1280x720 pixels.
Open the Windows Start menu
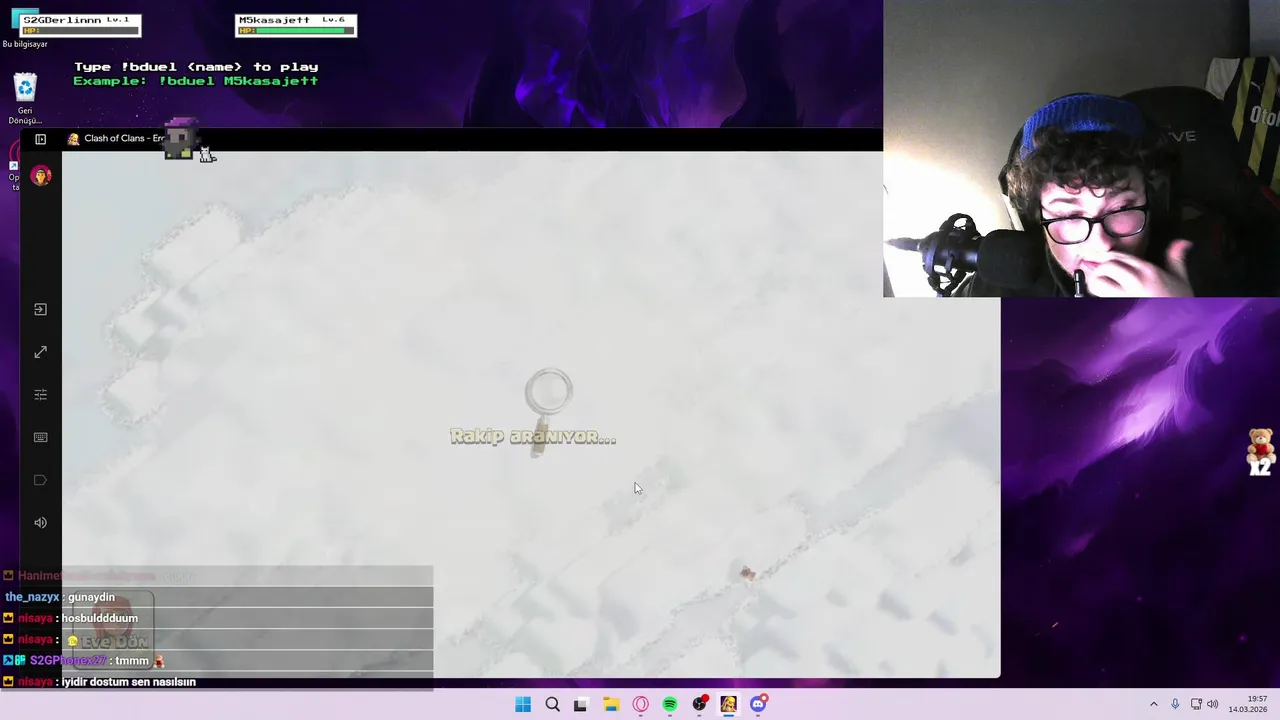[x=523, y=704]
